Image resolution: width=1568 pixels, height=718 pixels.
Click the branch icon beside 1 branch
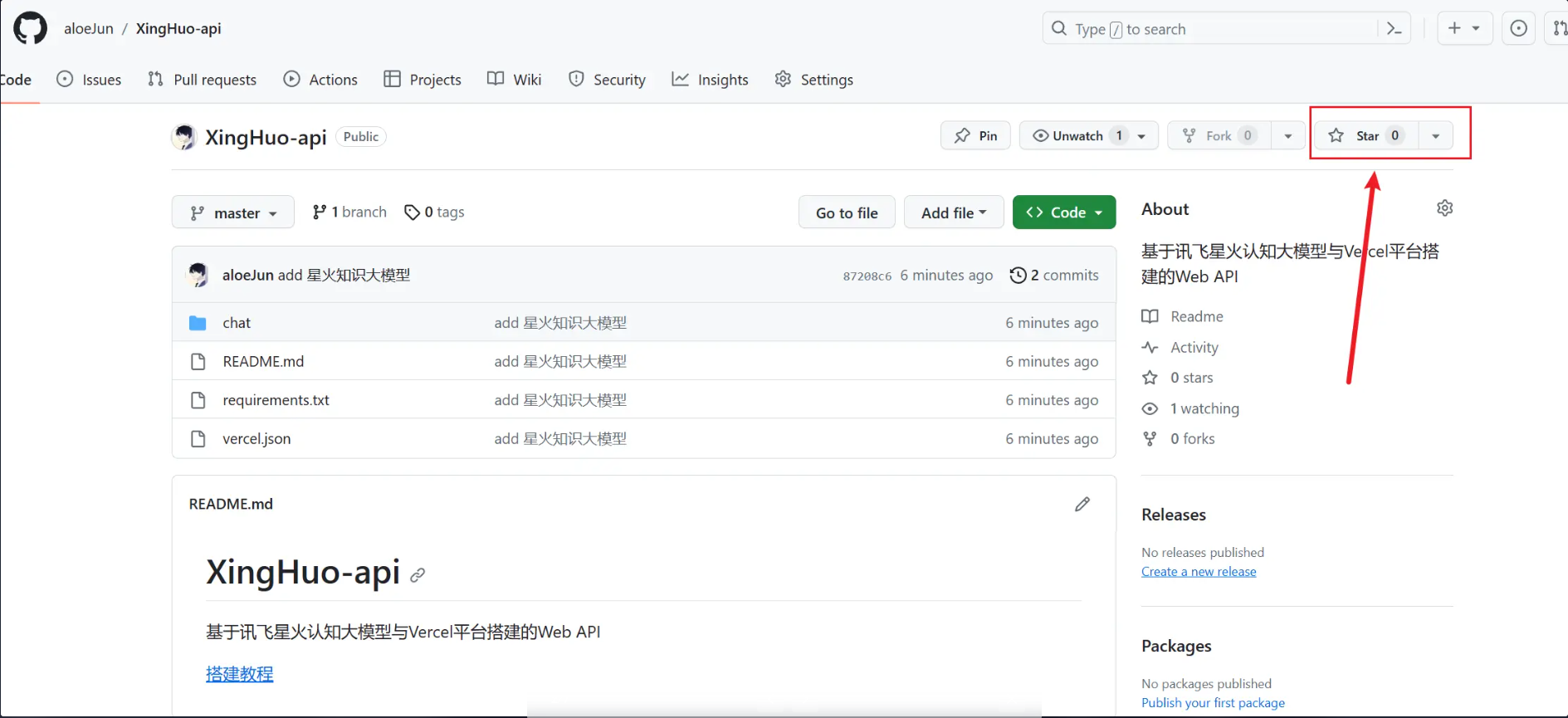319,212
